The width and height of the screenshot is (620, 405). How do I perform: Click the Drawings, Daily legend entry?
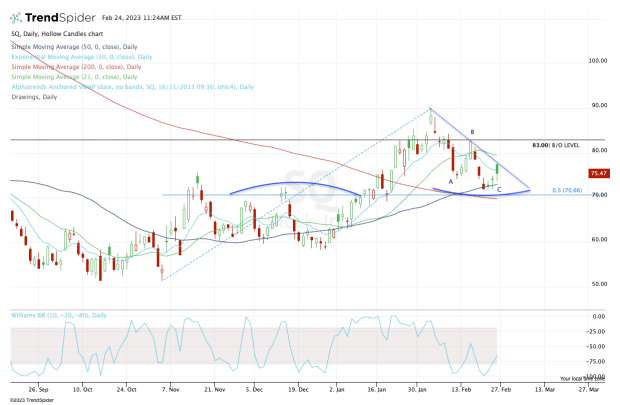coord(37,97)
